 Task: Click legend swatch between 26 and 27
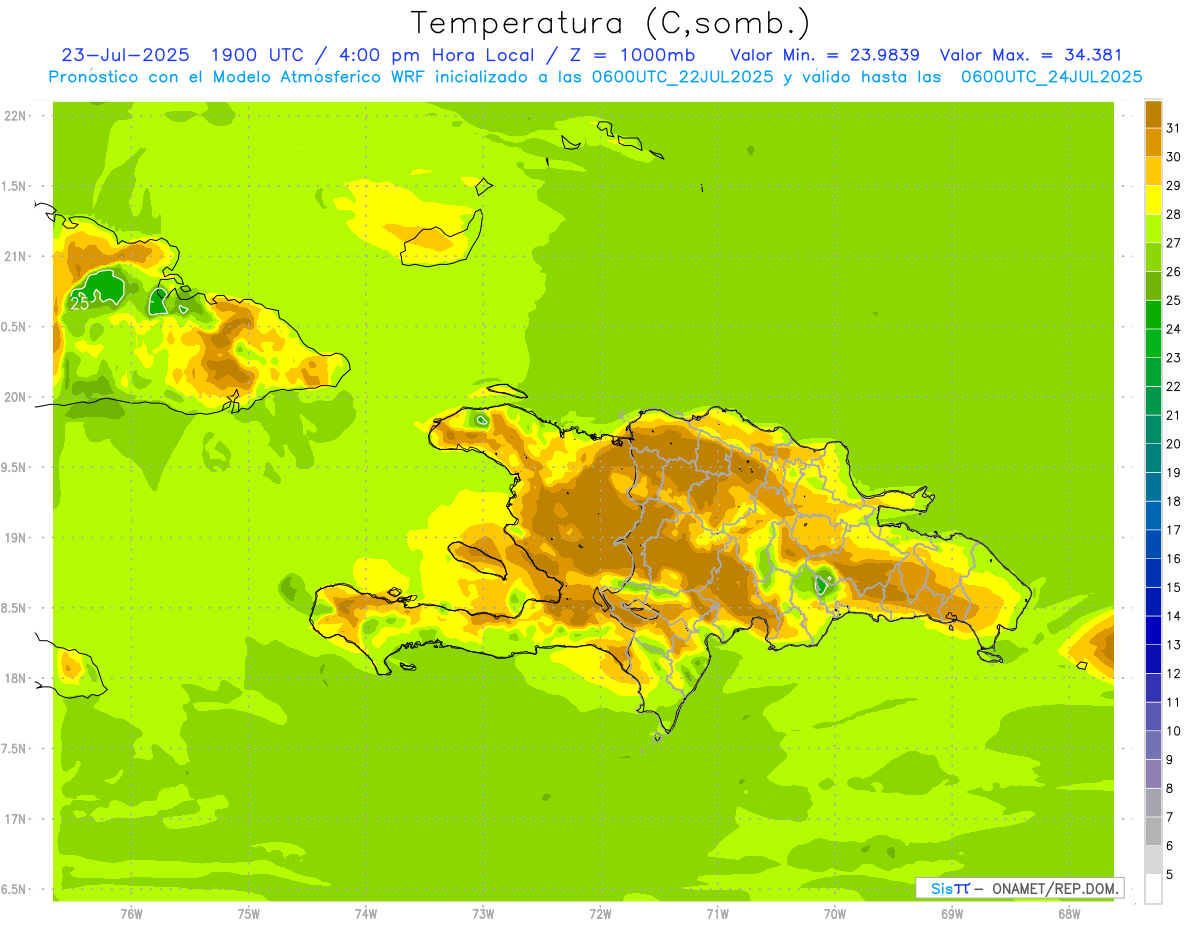(x=1153, y=257)
